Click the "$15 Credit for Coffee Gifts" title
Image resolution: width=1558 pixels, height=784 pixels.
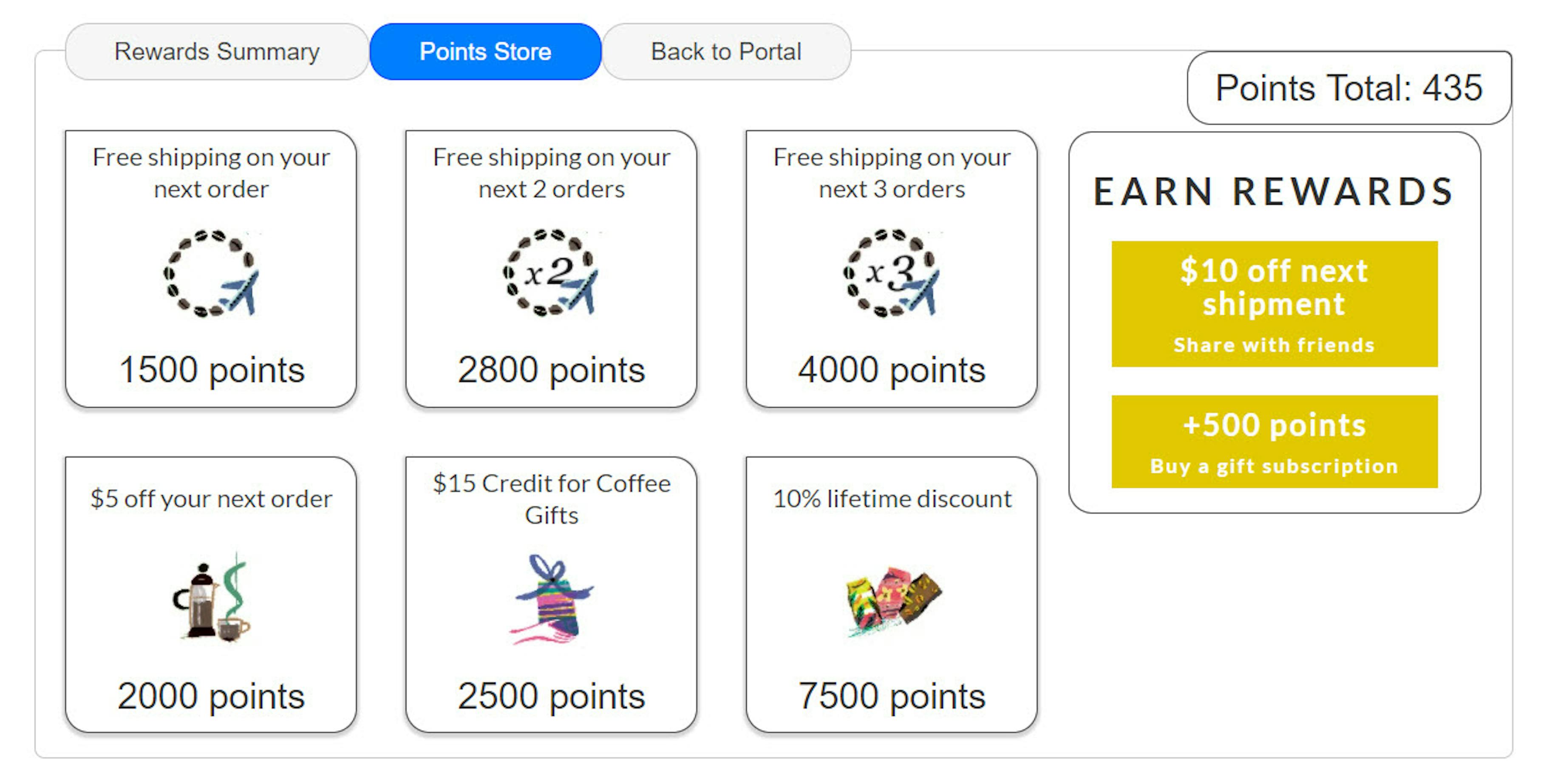pos(551,499)
